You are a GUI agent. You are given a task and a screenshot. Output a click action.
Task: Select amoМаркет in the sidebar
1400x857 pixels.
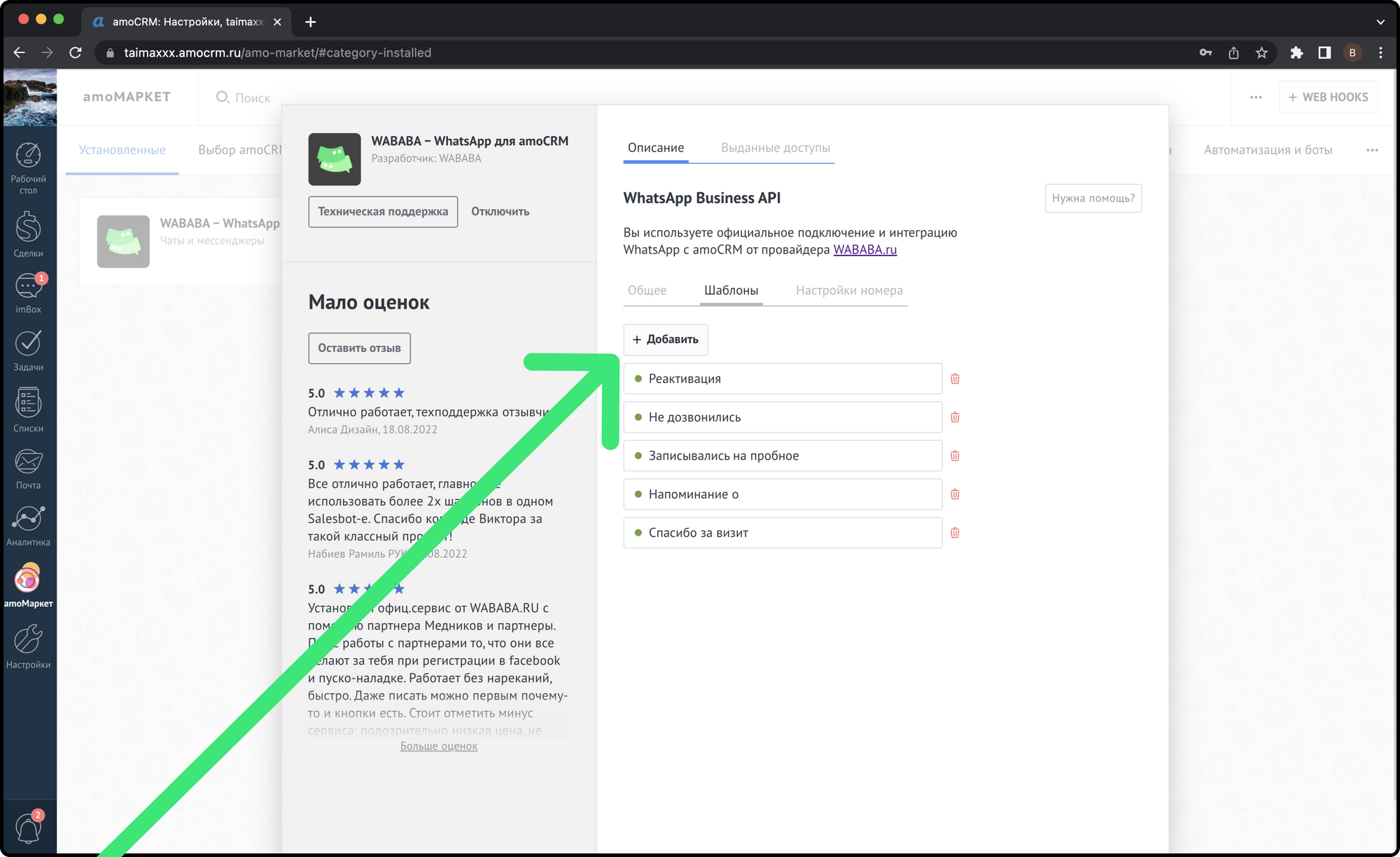(28, 586)
